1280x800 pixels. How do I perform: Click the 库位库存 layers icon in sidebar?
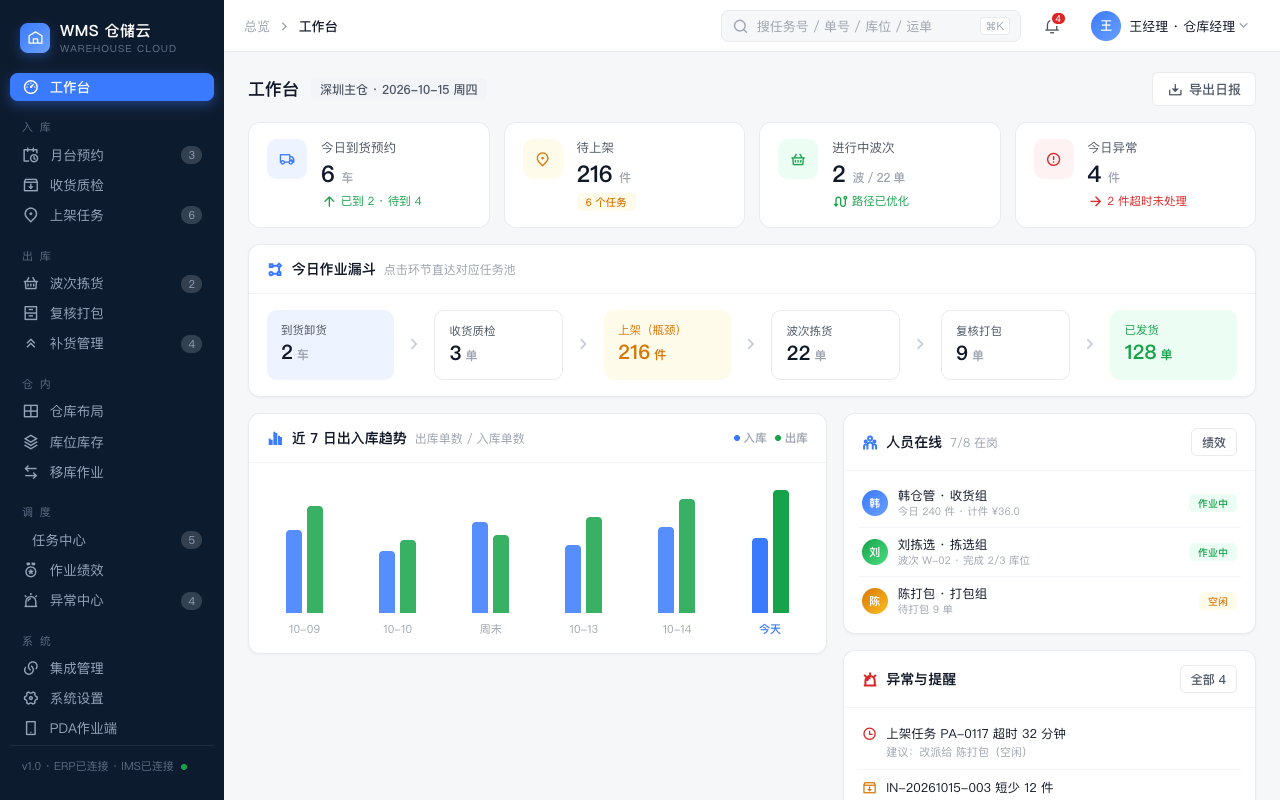(x=31, y=442)
